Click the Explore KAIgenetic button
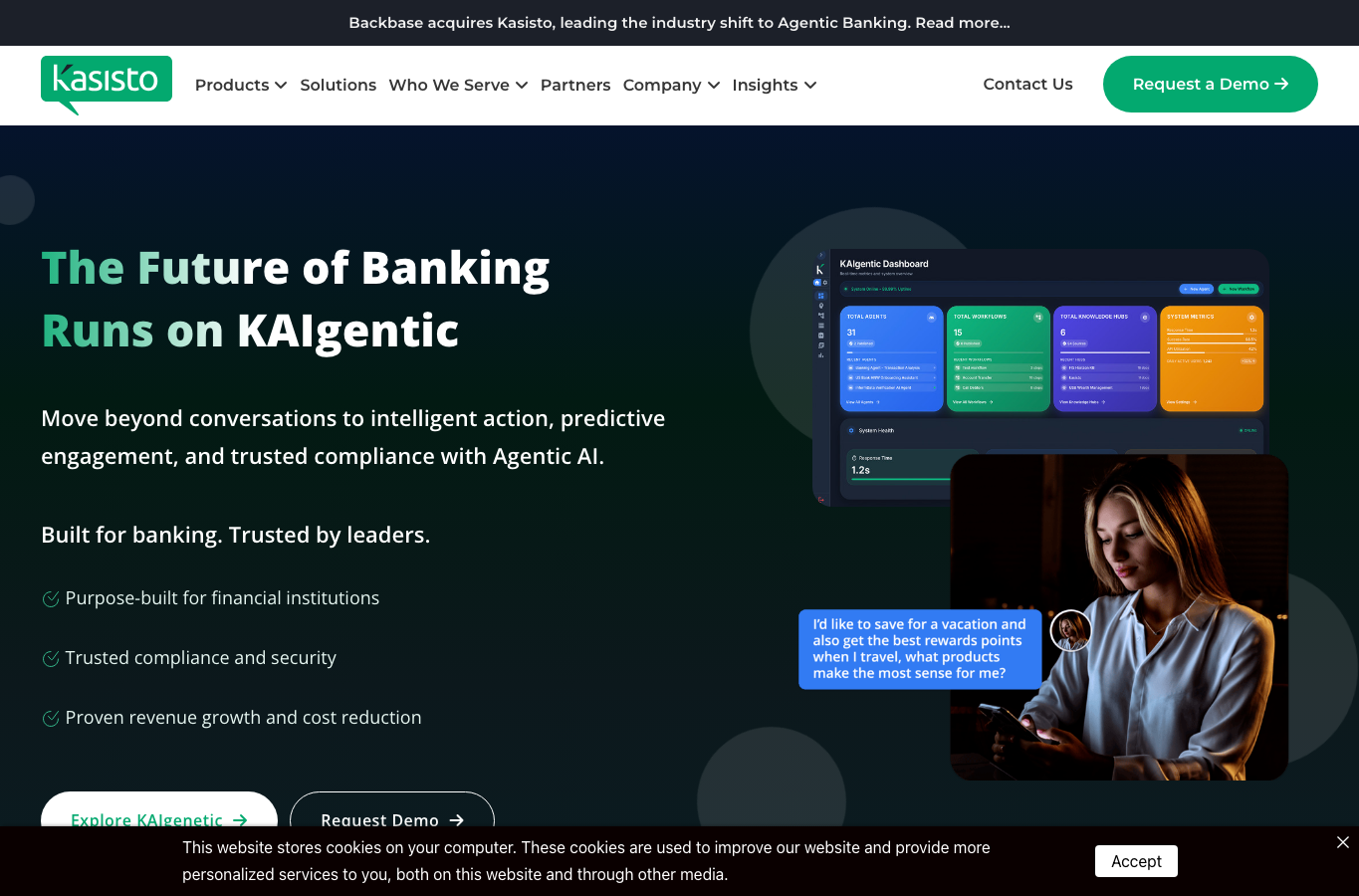Screen dimensions: 1359x896 (x=159, y=809)
